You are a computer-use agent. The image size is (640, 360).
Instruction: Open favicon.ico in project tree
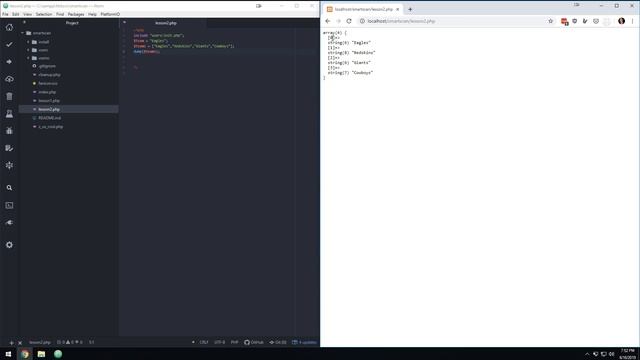(x=48, y=84)
